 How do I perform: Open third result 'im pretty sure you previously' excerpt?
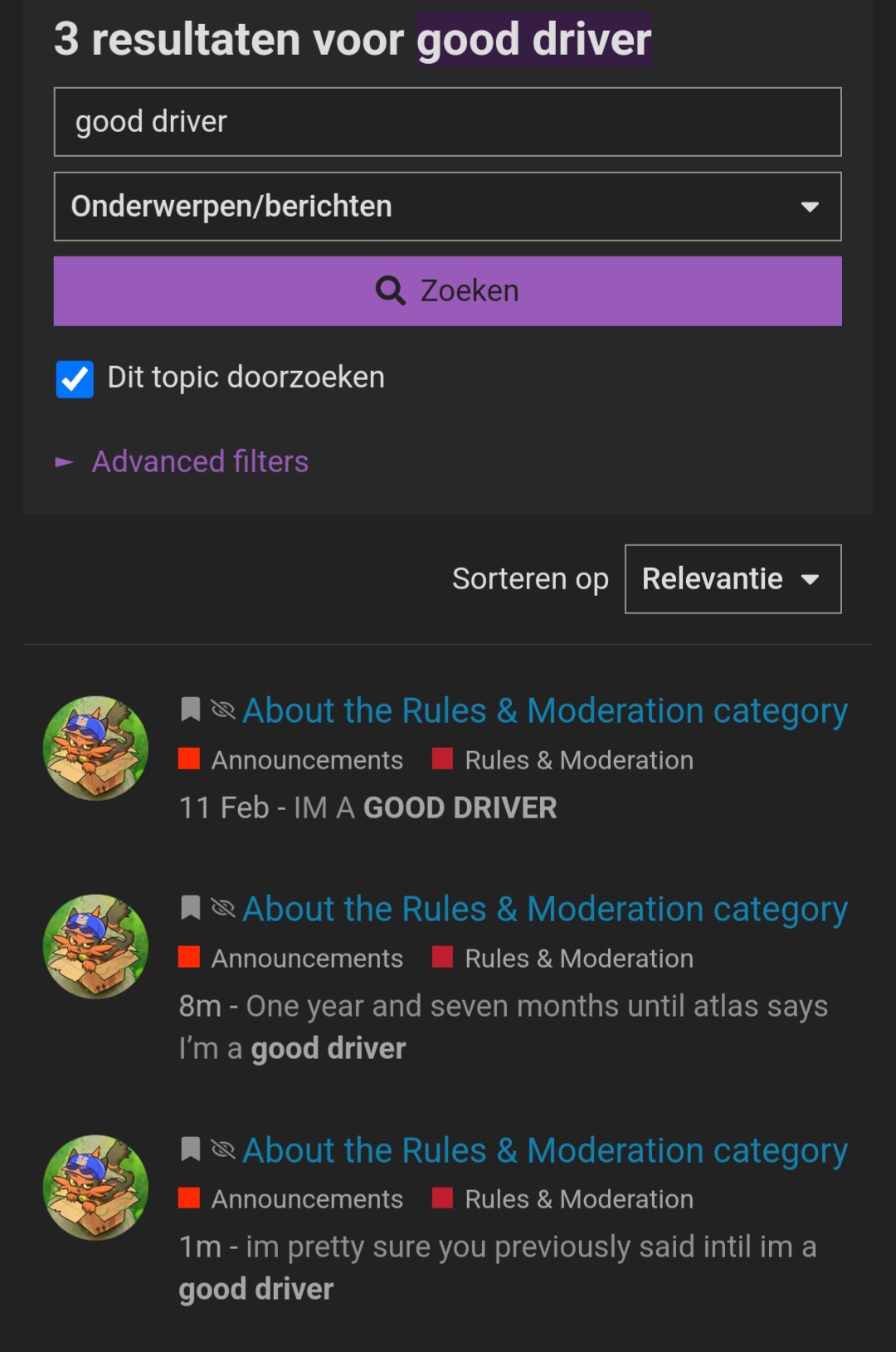(498, 1267)
